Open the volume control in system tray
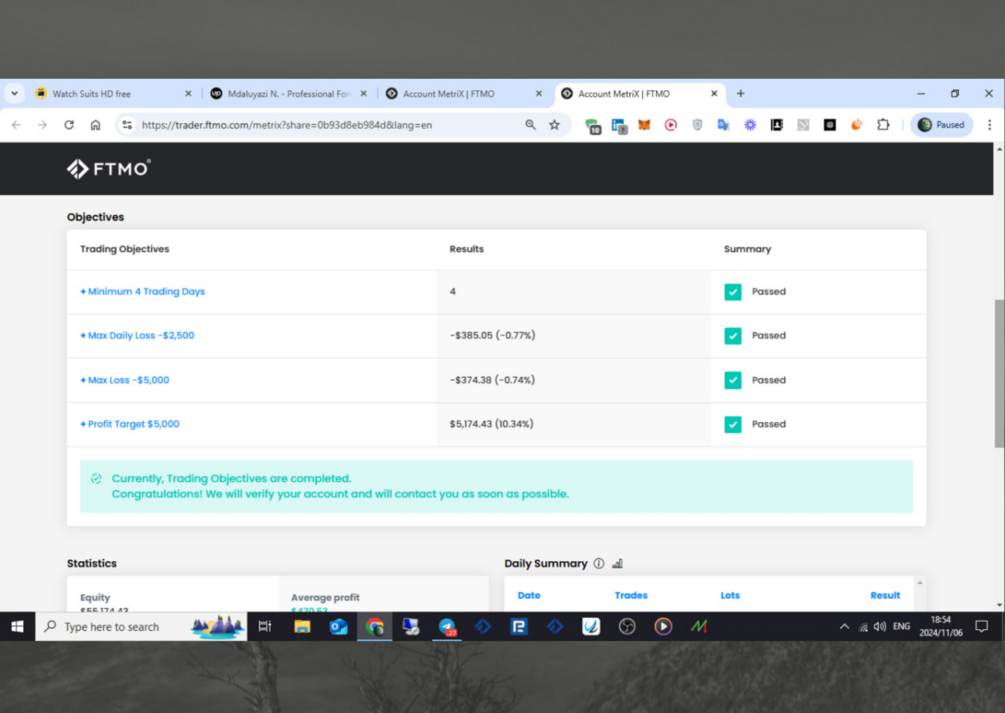This screenshot has width=1005, height=713. 880,627
